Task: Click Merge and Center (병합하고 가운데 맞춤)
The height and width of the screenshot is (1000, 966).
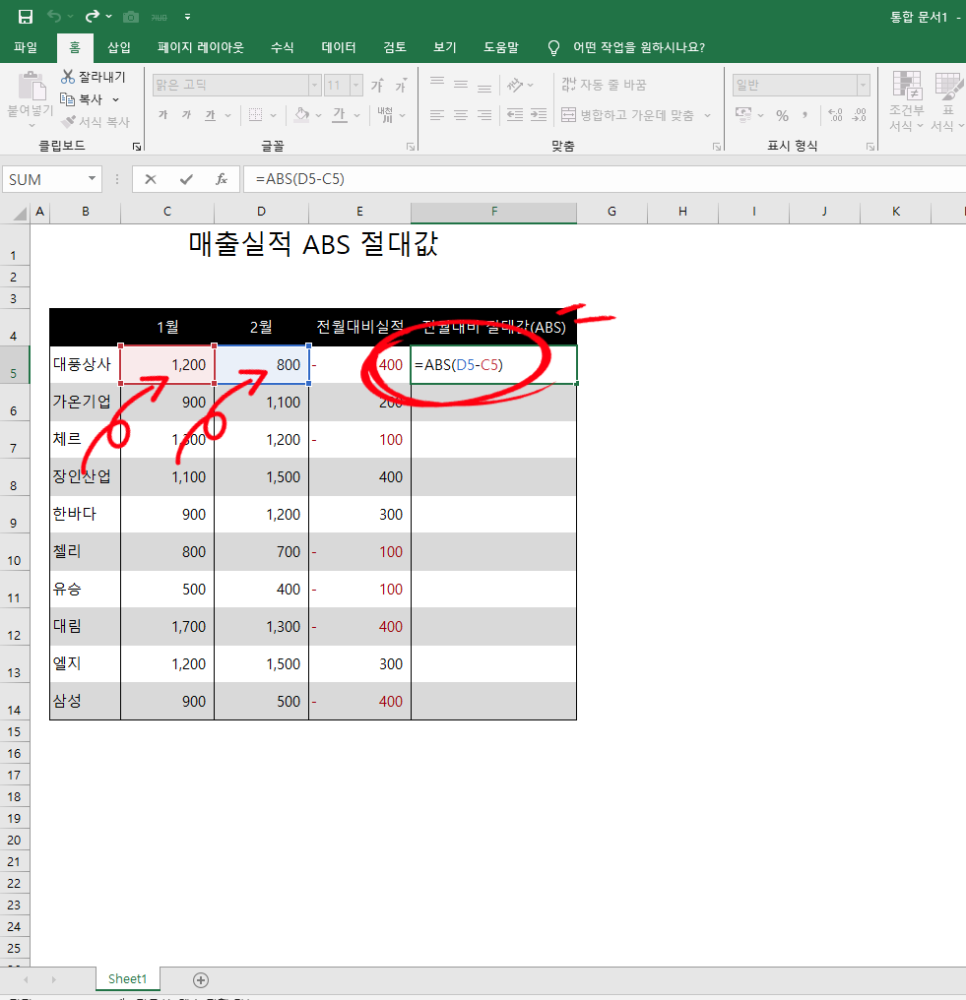Action: pos(628,115)
